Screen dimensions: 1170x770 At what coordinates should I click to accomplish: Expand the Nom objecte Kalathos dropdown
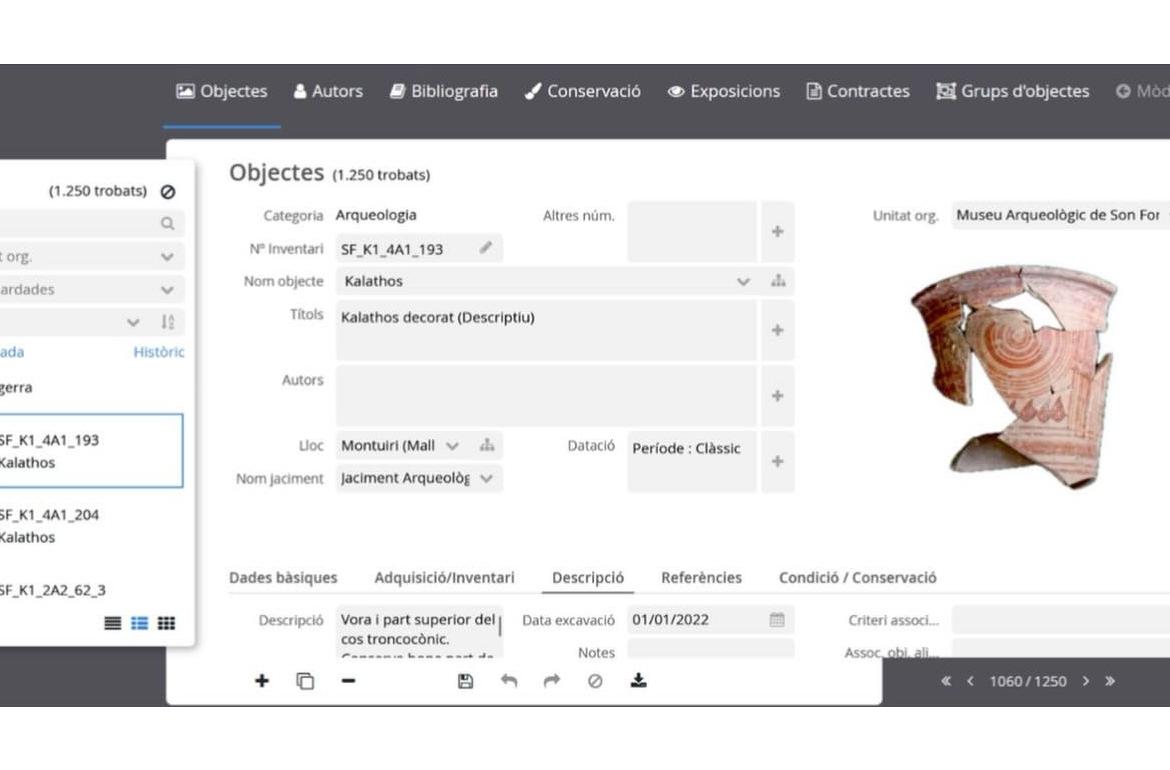tap(743, 282)
